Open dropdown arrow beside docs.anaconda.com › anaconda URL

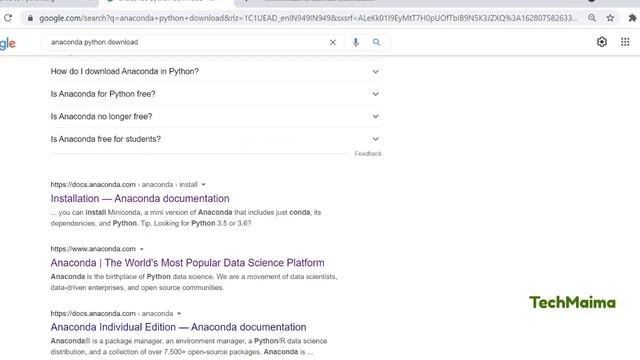(179, 313)
